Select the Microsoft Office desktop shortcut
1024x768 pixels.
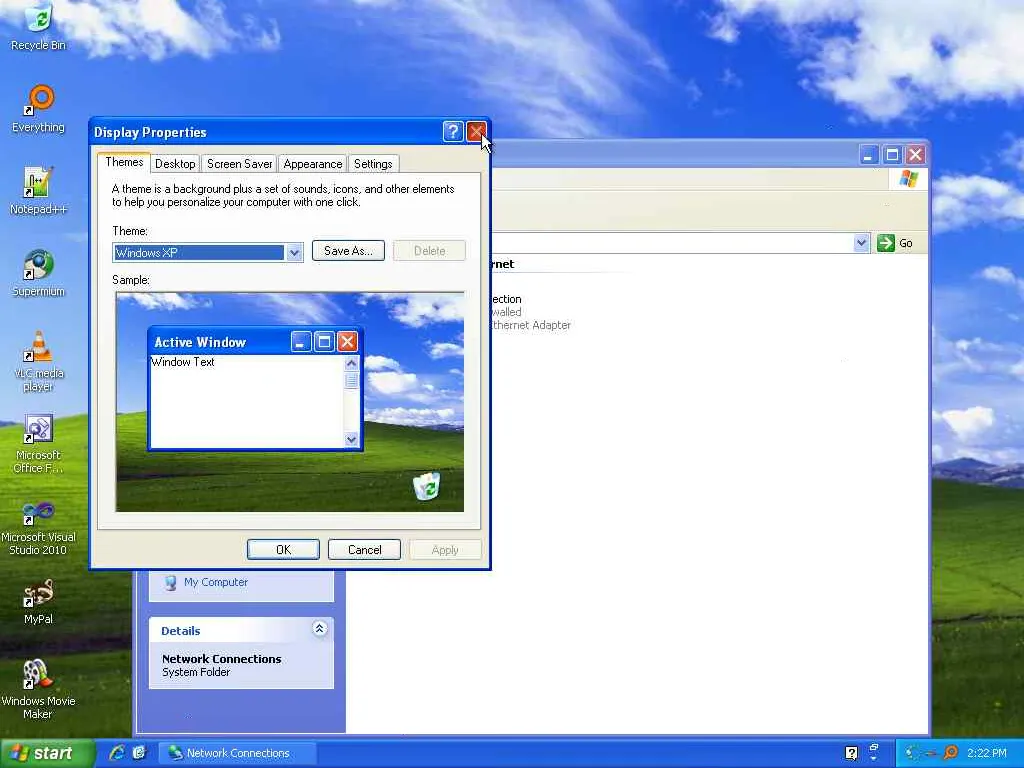tap(39, 444)
